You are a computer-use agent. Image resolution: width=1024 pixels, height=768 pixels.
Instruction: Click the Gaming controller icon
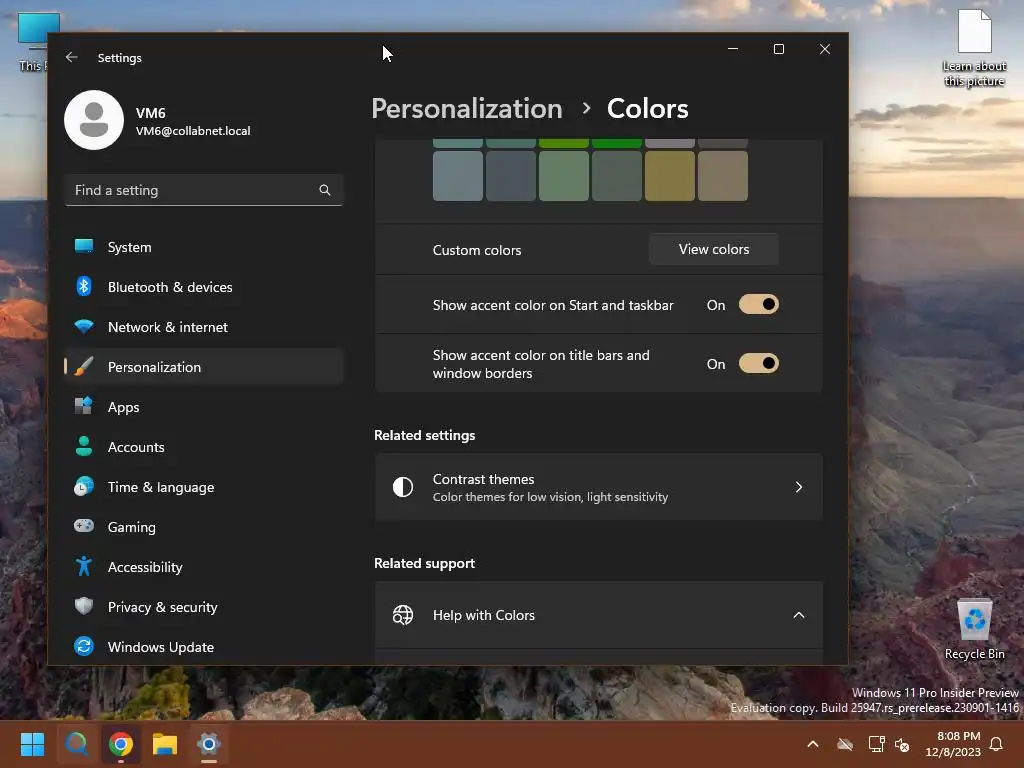[x=84, y=526]
